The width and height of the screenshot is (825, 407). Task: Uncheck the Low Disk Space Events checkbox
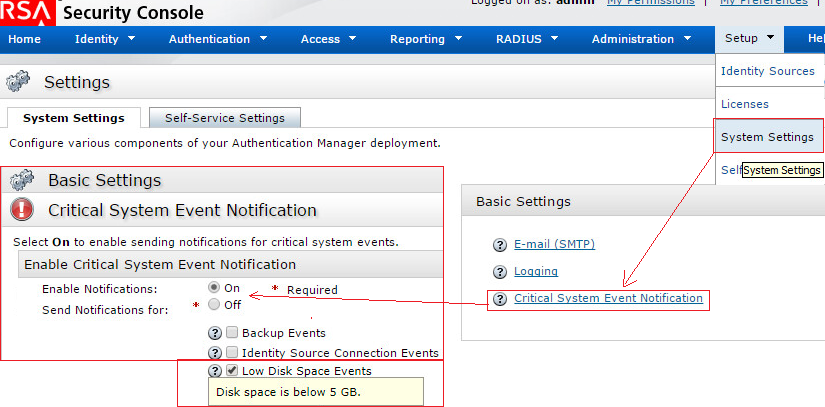pos(232,371)
